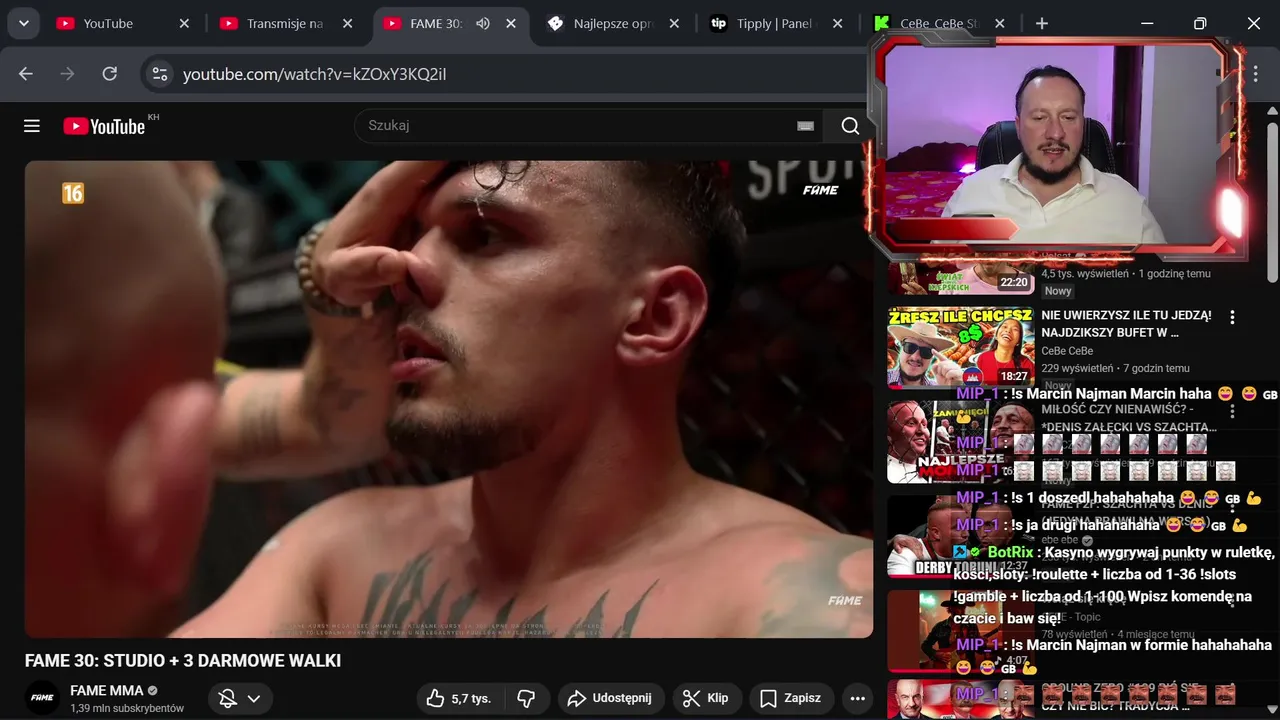Open FAME MMA channel avatar
This screenshot has height=720, width=1280.
tap(42, 698)
